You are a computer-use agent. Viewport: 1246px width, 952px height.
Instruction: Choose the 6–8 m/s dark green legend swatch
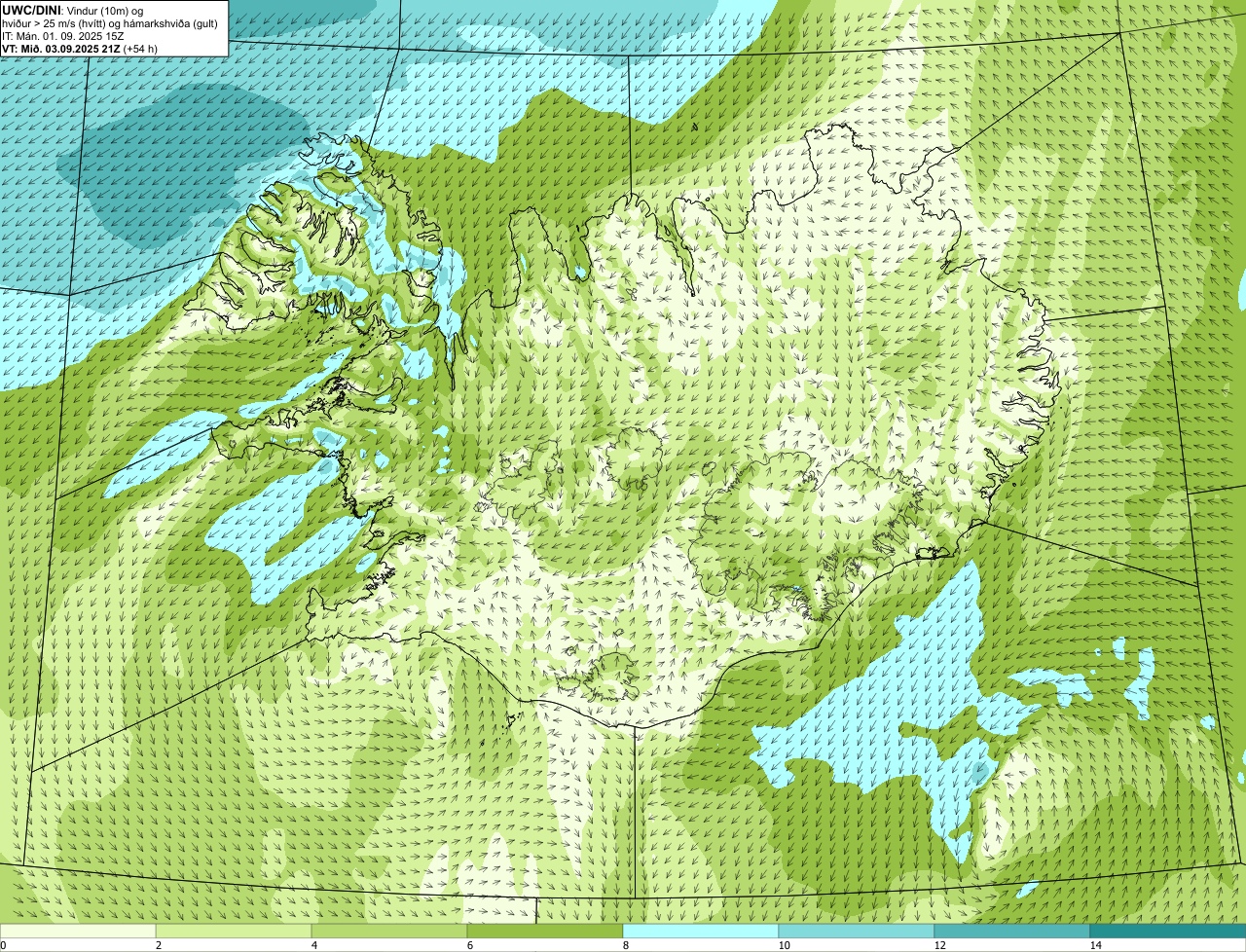(545, 931)
